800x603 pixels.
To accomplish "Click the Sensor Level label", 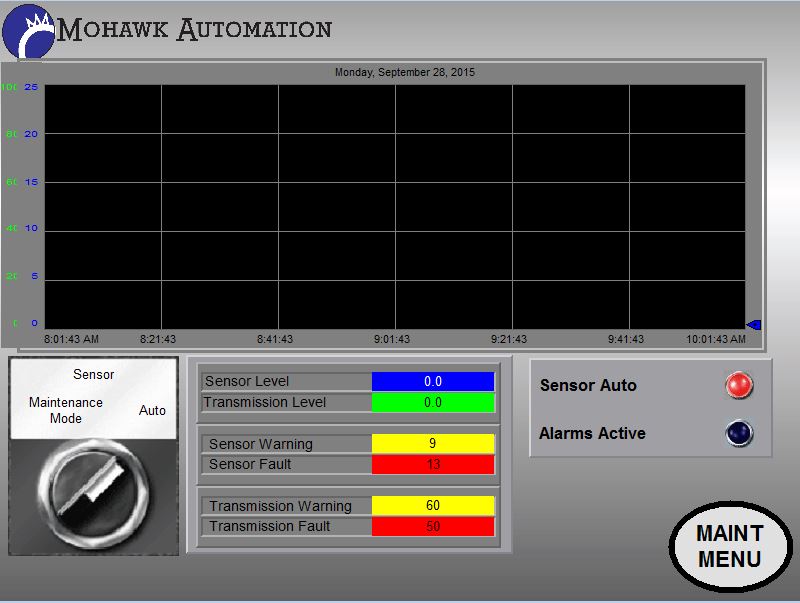I will [x=247, y=381].
